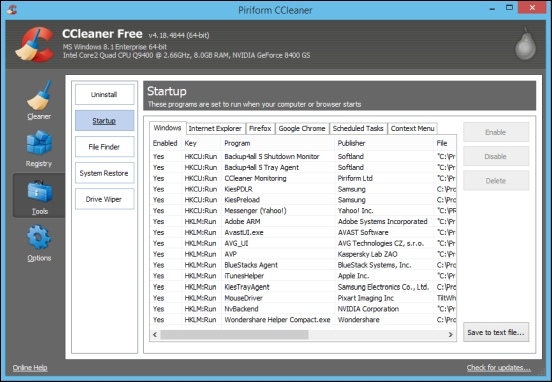This screenshot has width=552, height=382.
Task: Click the Pixart Imaging Inc publisher cell
Action: point(365,298)
